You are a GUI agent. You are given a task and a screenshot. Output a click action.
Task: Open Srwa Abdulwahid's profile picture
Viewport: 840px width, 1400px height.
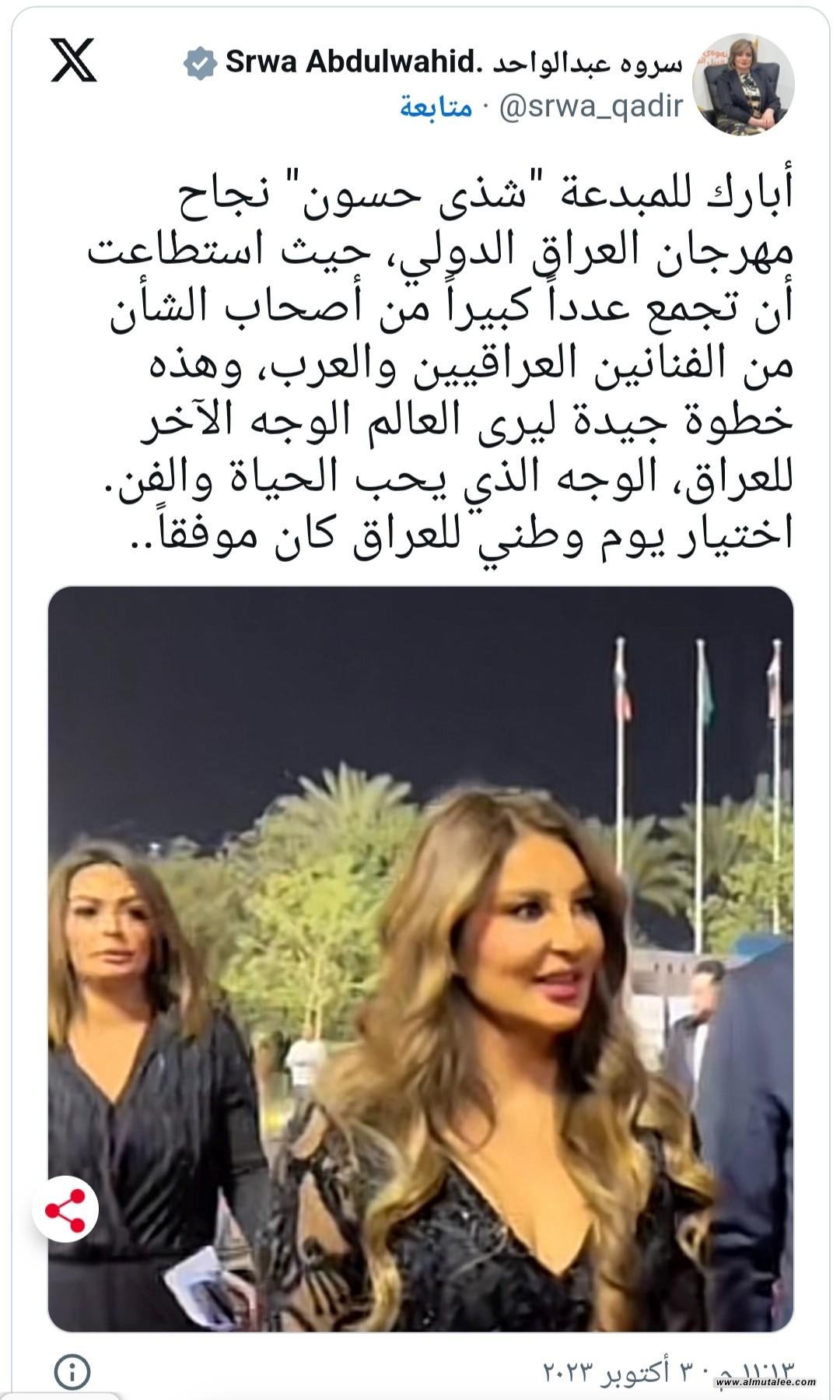pos(744,84)
